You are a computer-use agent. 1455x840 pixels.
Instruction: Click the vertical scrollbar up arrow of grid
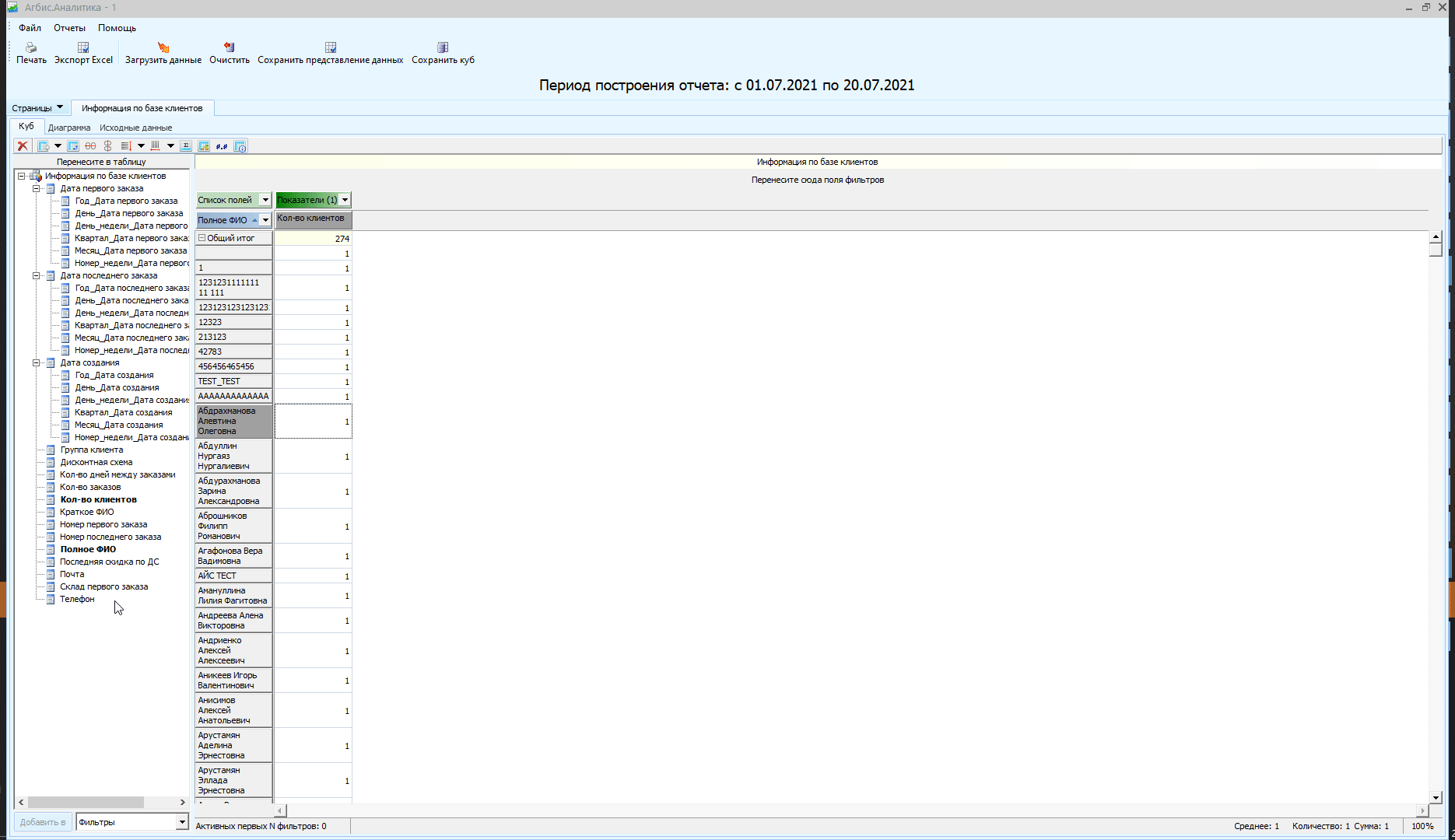pyautogui.click(x=1436, y=236)
